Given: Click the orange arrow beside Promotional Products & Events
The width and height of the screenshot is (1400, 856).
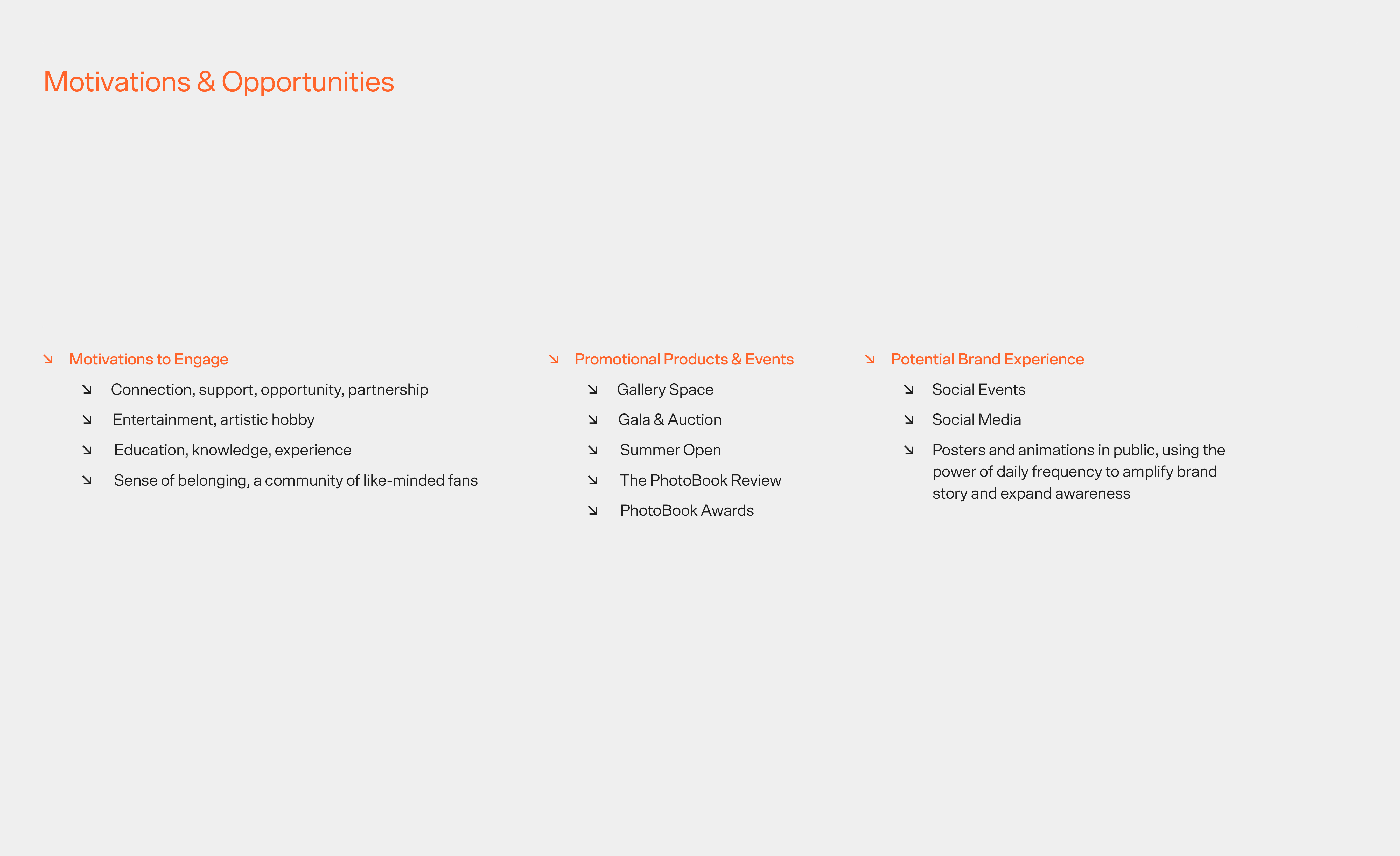Looking at the screenshot, I should click(x=554, y=359).
